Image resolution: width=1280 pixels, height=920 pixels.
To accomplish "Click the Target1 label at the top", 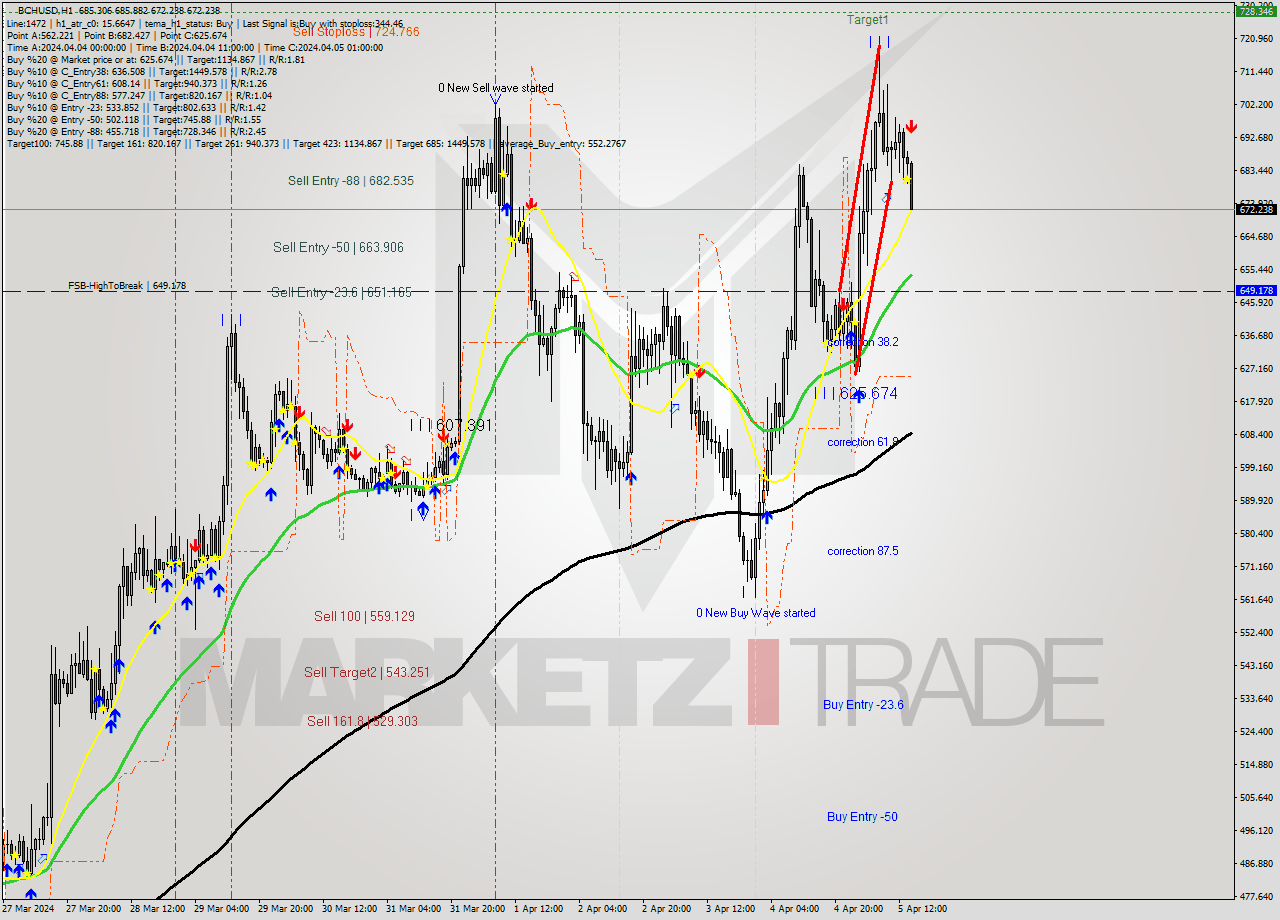I will pyautogui.click(x=867, y=20).
